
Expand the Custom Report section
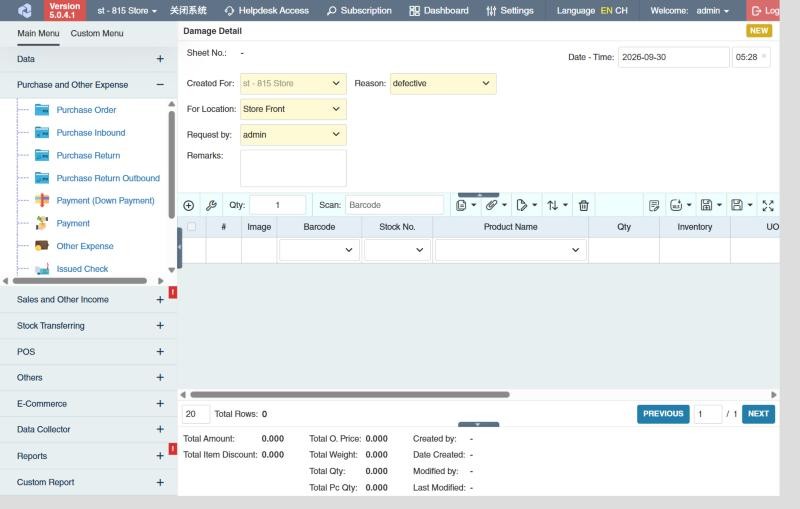click(x=160, y=482)
